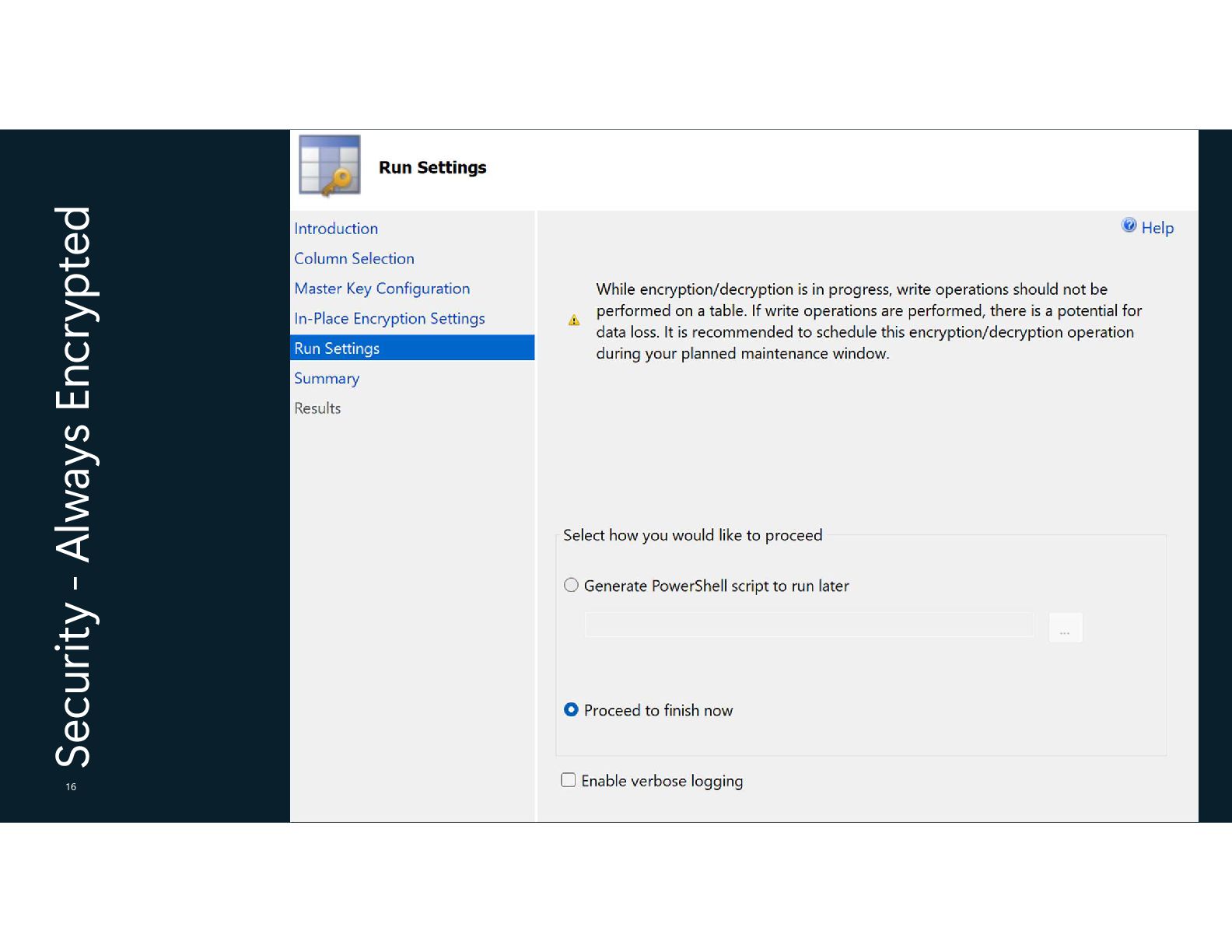Click the browse ellipsis button
Screen dimensions: 1232x952
coord(1066,627)
